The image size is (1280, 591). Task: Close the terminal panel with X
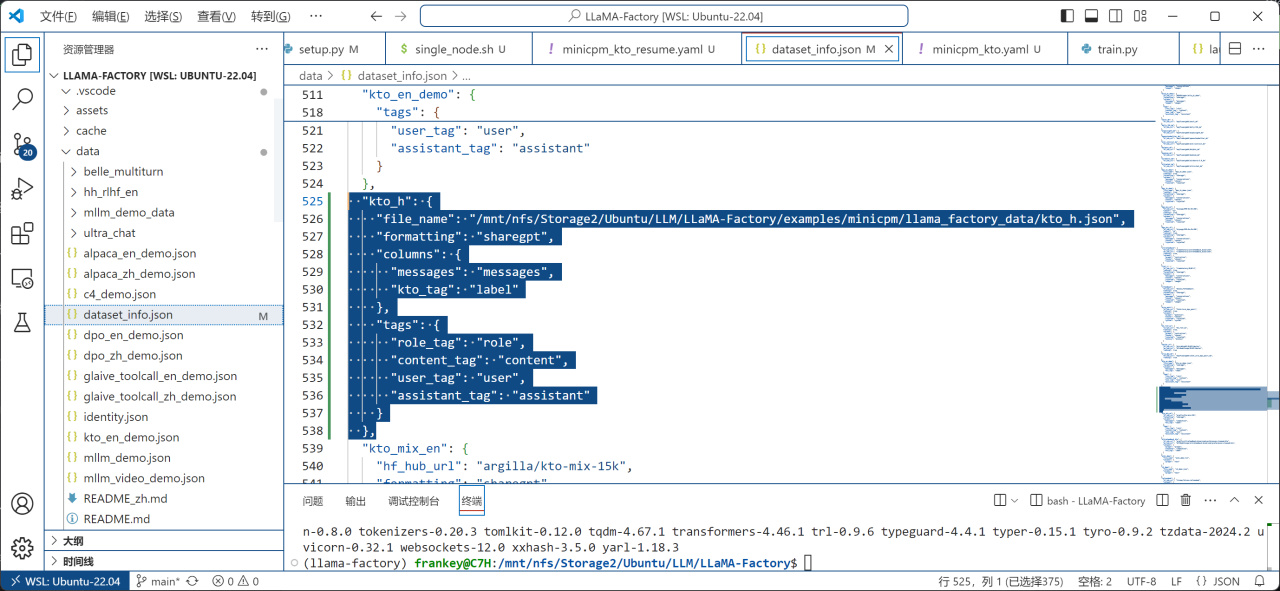1258,500
